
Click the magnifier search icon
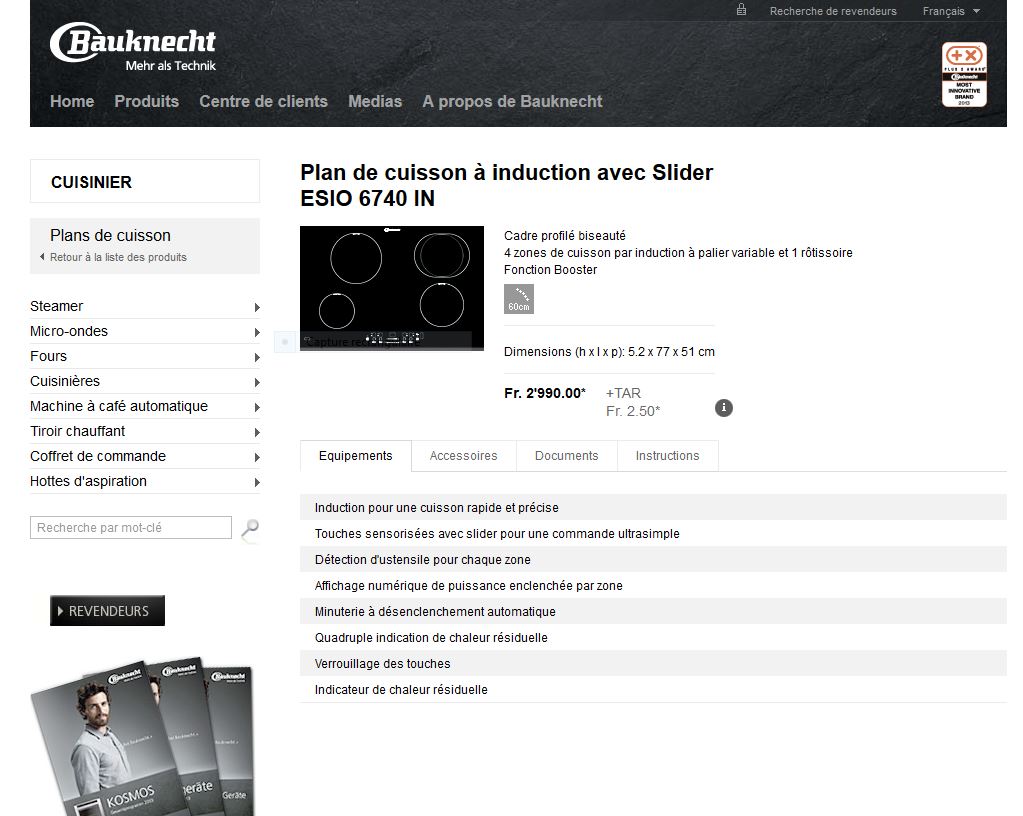[250, 528]
